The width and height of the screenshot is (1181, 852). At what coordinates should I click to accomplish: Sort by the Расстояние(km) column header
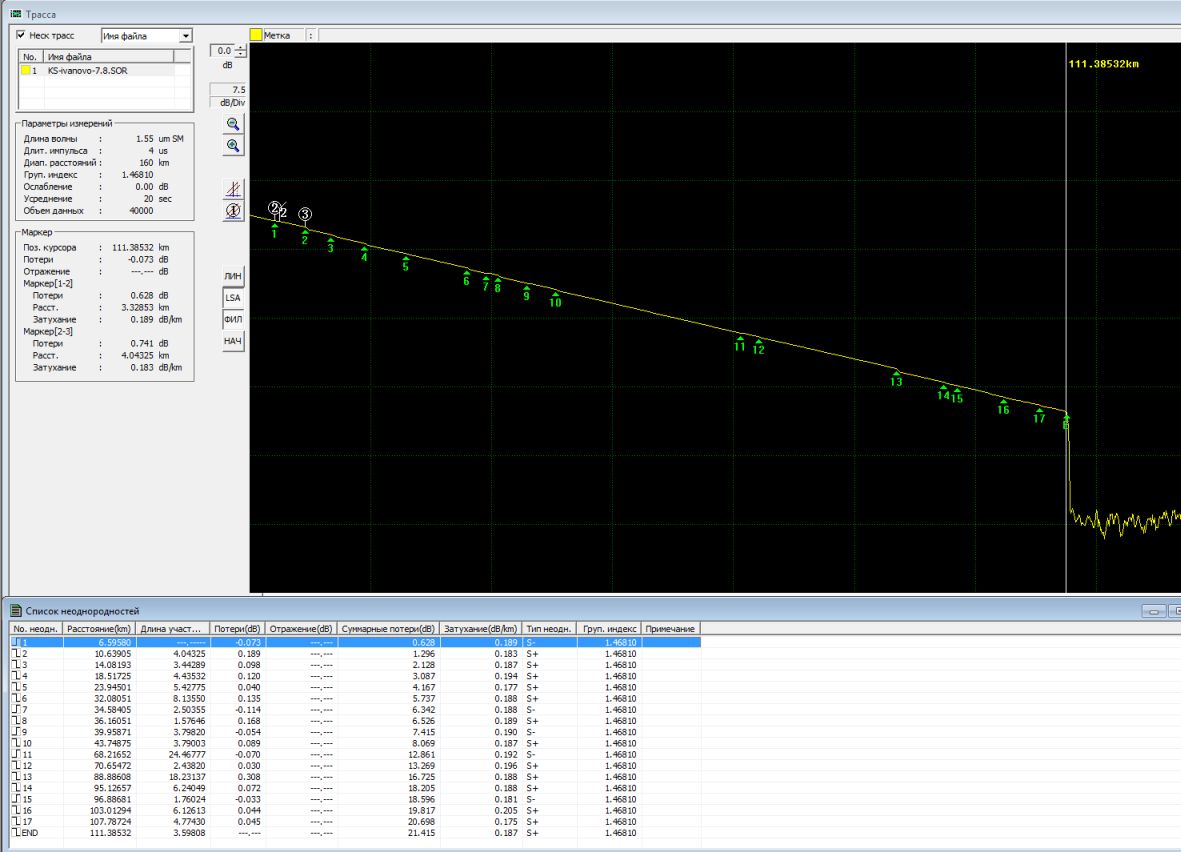pos(99,628)
